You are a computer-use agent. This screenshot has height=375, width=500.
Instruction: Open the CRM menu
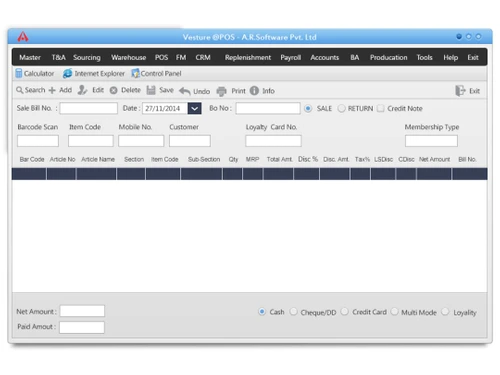[203, 57]
